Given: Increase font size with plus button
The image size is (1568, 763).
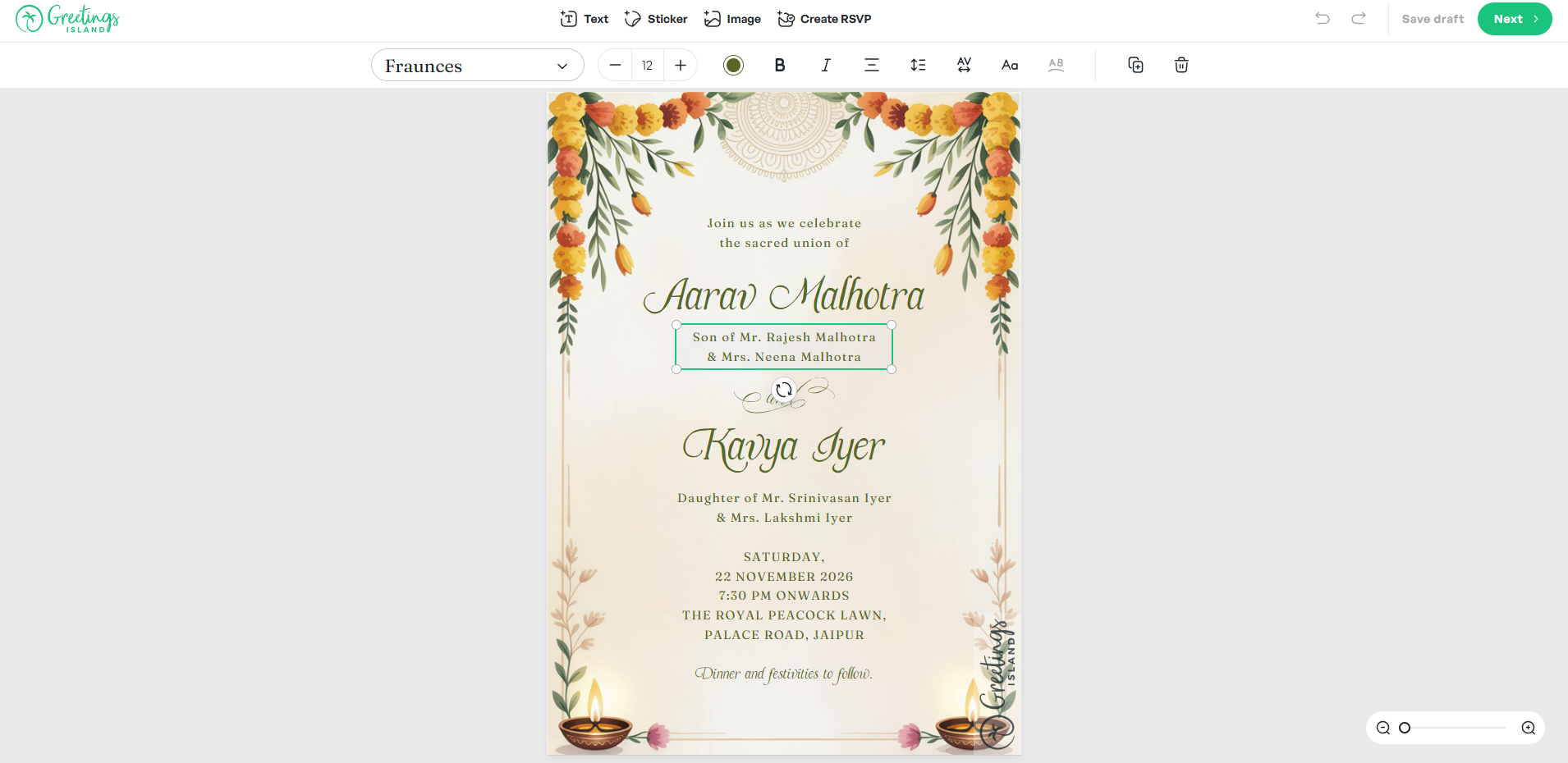Looking at the screenshot, I should 681,66.
